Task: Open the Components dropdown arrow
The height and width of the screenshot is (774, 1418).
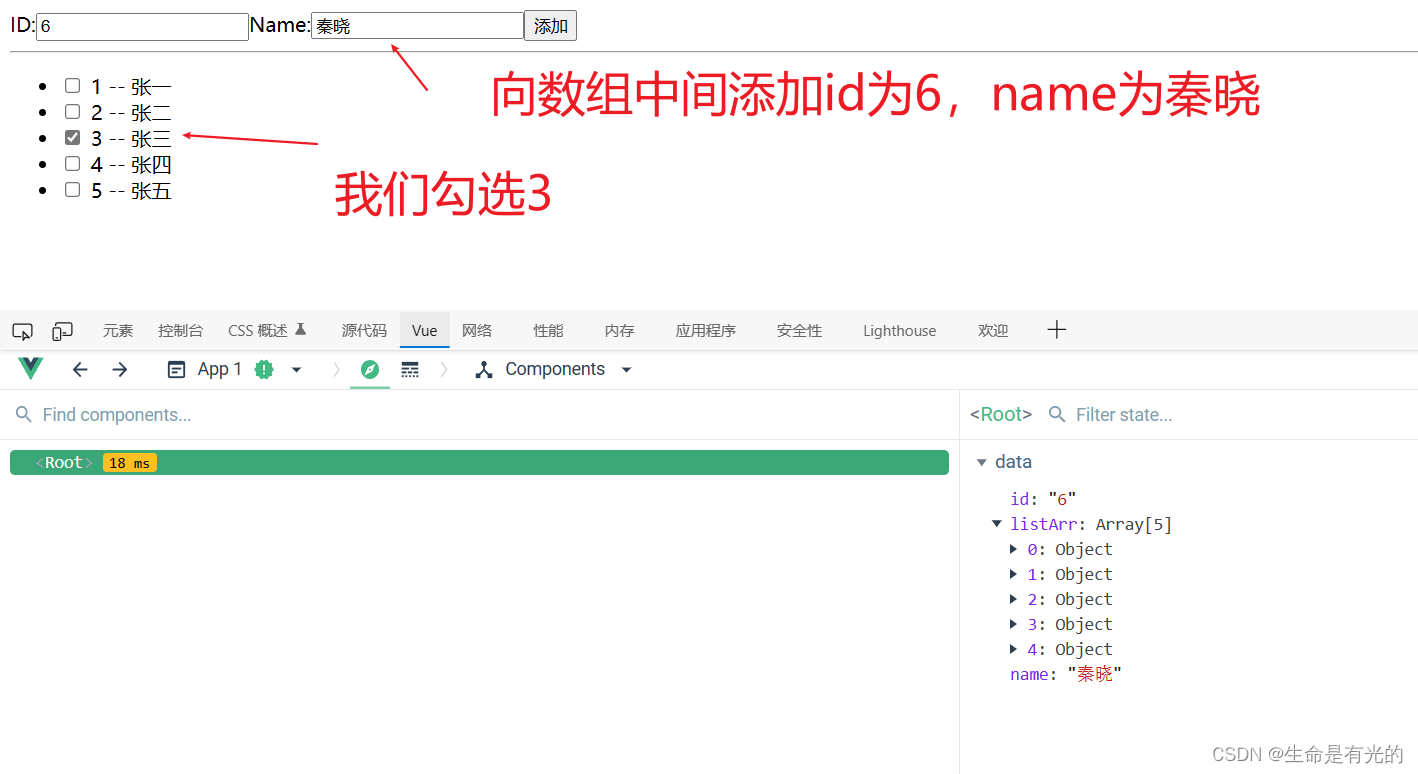Action: coord(627,370)
